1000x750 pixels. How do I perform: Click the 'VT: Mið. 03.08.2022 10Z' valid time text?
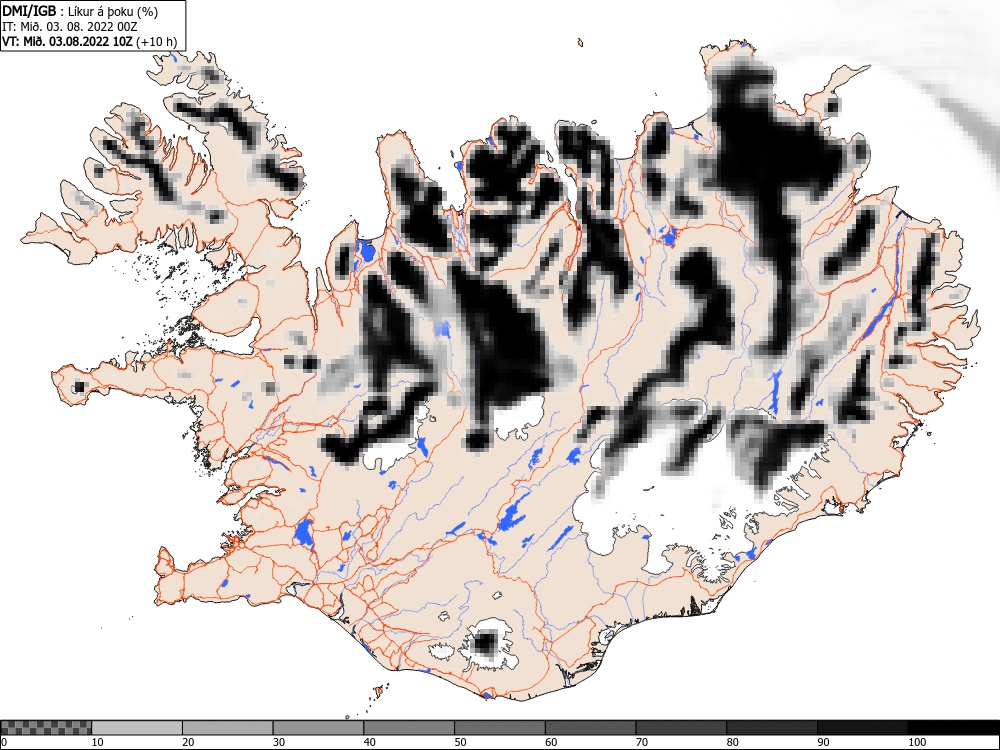coord(67,41)
